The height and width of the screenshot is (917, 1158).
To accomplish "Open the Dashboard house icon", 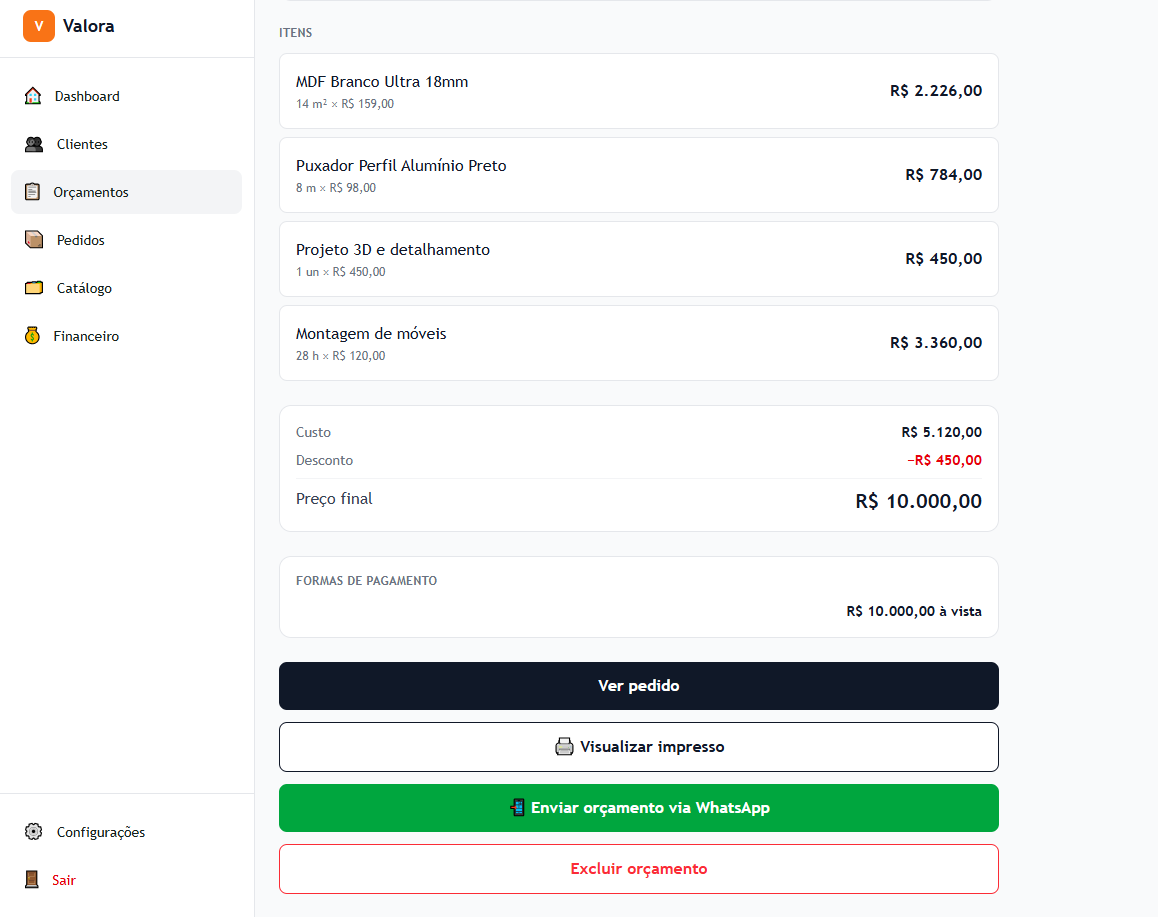I will [32, 96].
